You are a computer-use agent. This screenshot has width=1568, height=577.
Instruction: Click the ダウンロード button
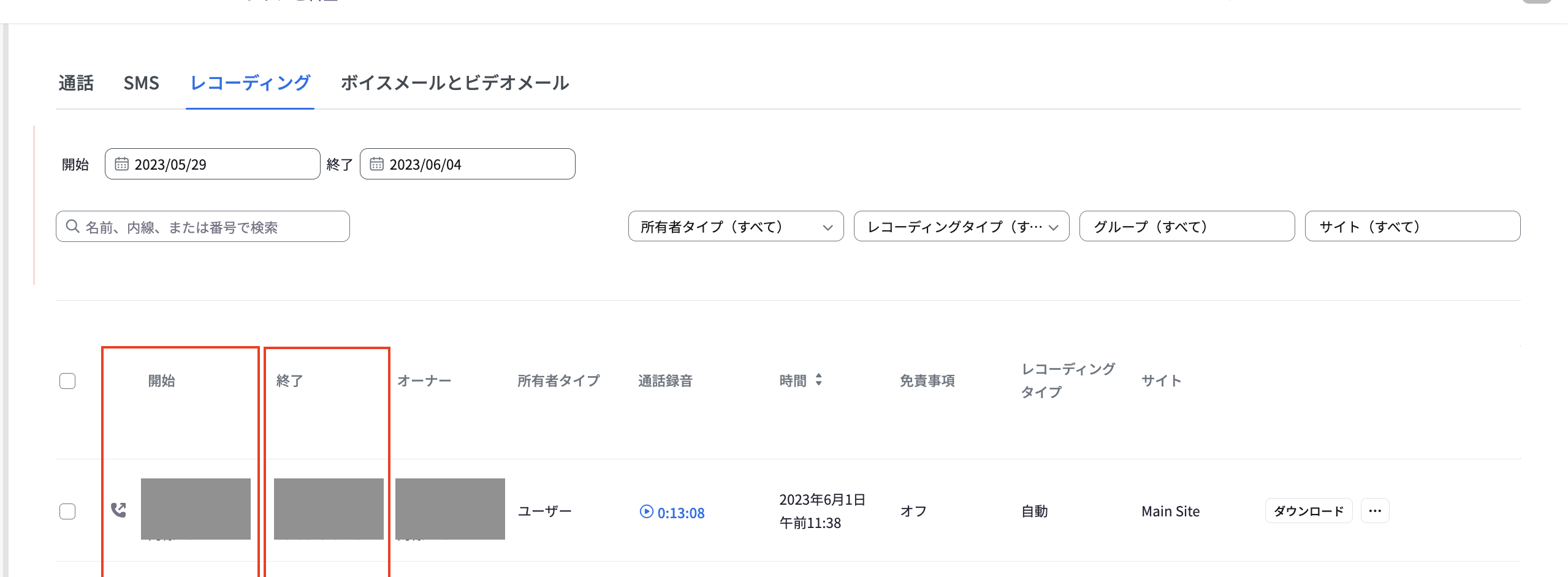(1309, 511)
